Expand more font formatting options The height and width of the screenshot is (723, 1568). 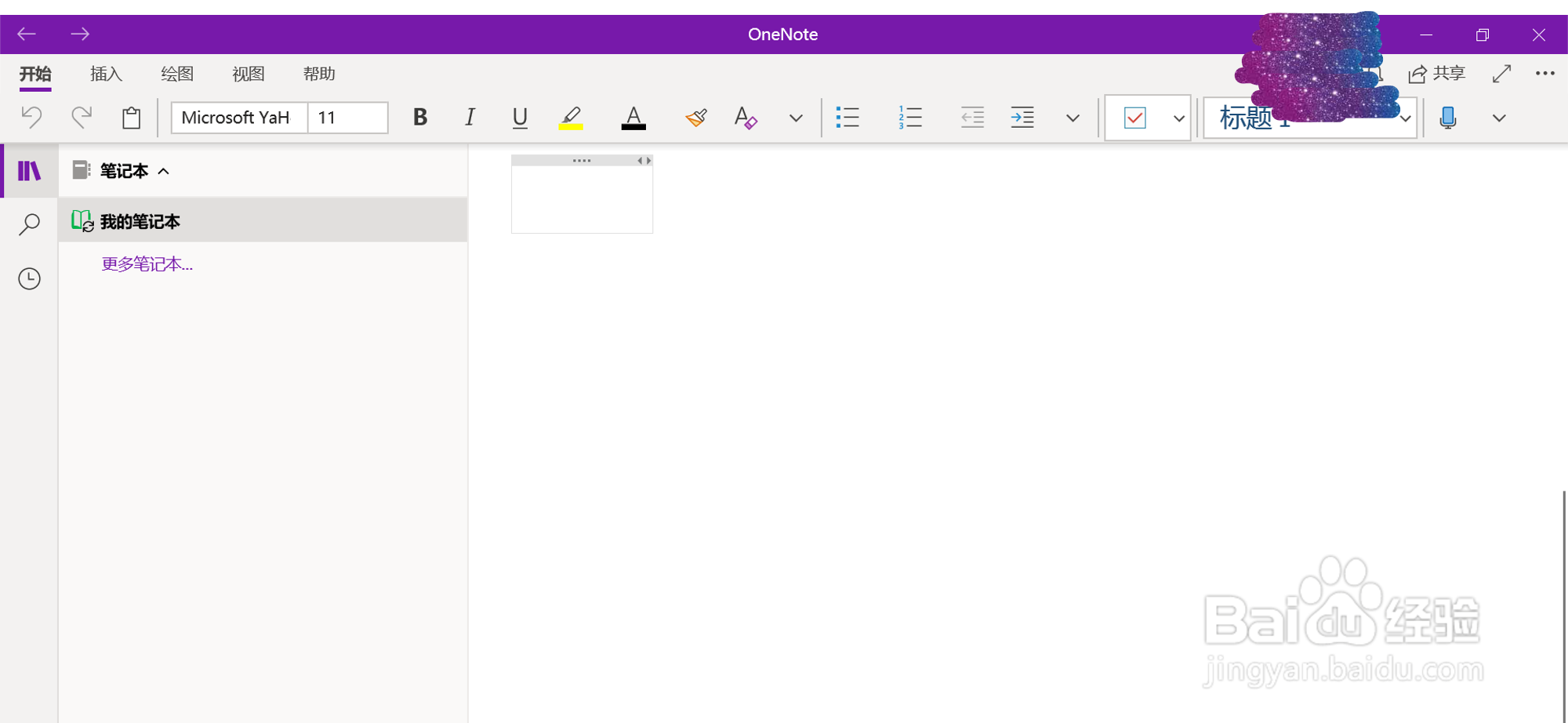pos(796,118)
